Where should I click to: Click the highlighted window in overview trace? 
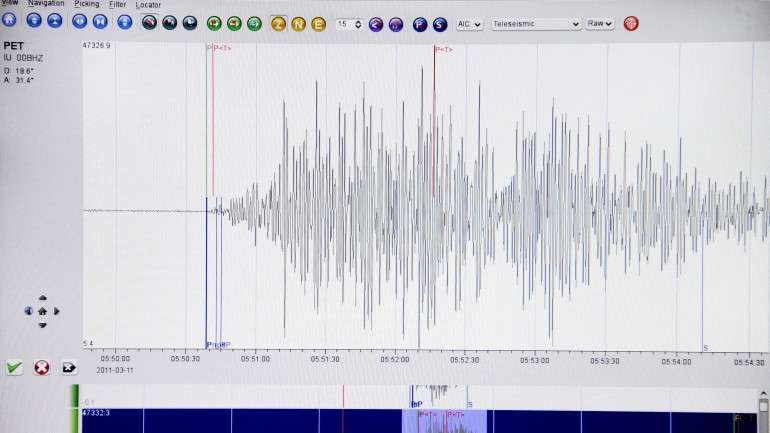[444, 421]
